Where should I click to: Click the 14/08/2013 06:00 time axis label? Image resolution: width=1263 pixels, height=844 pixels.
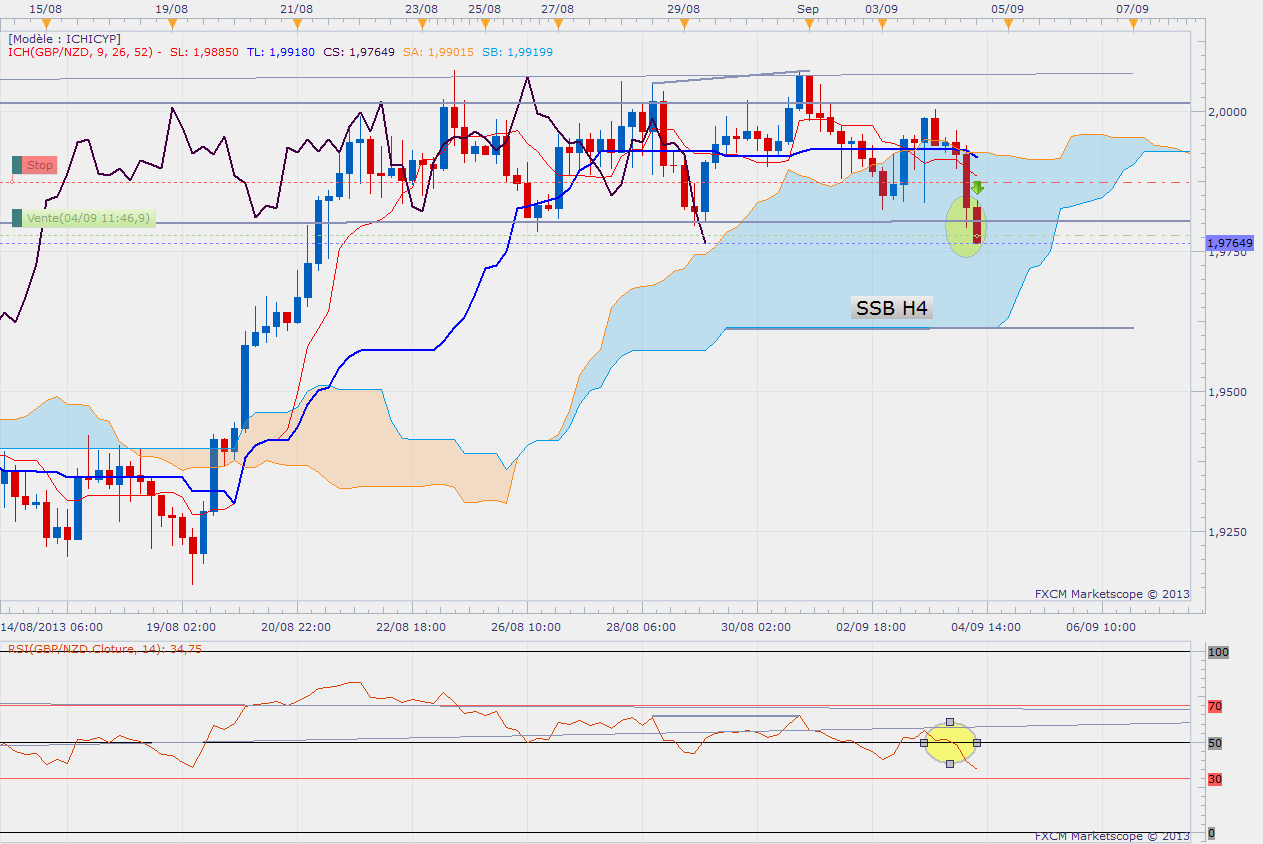tap(52, 627)
